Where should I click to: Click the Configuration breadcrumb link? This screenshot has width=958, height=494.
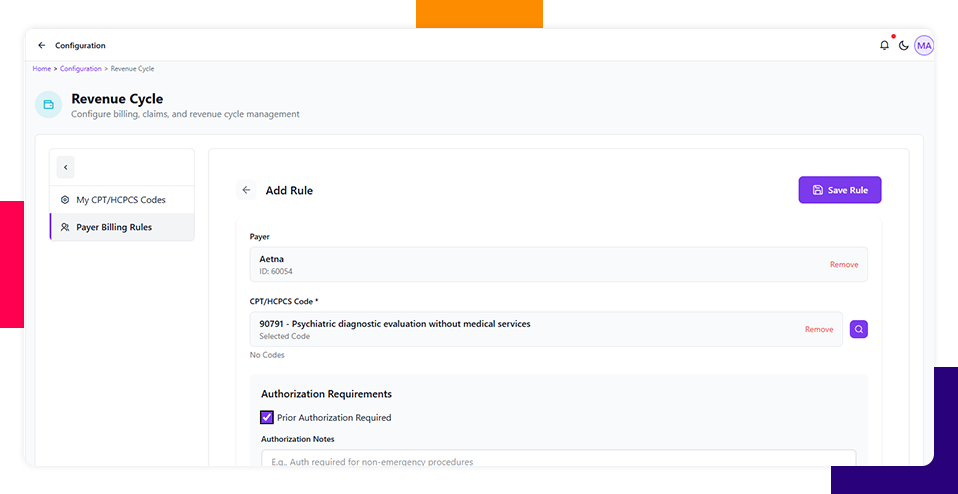tap(80, 69)
